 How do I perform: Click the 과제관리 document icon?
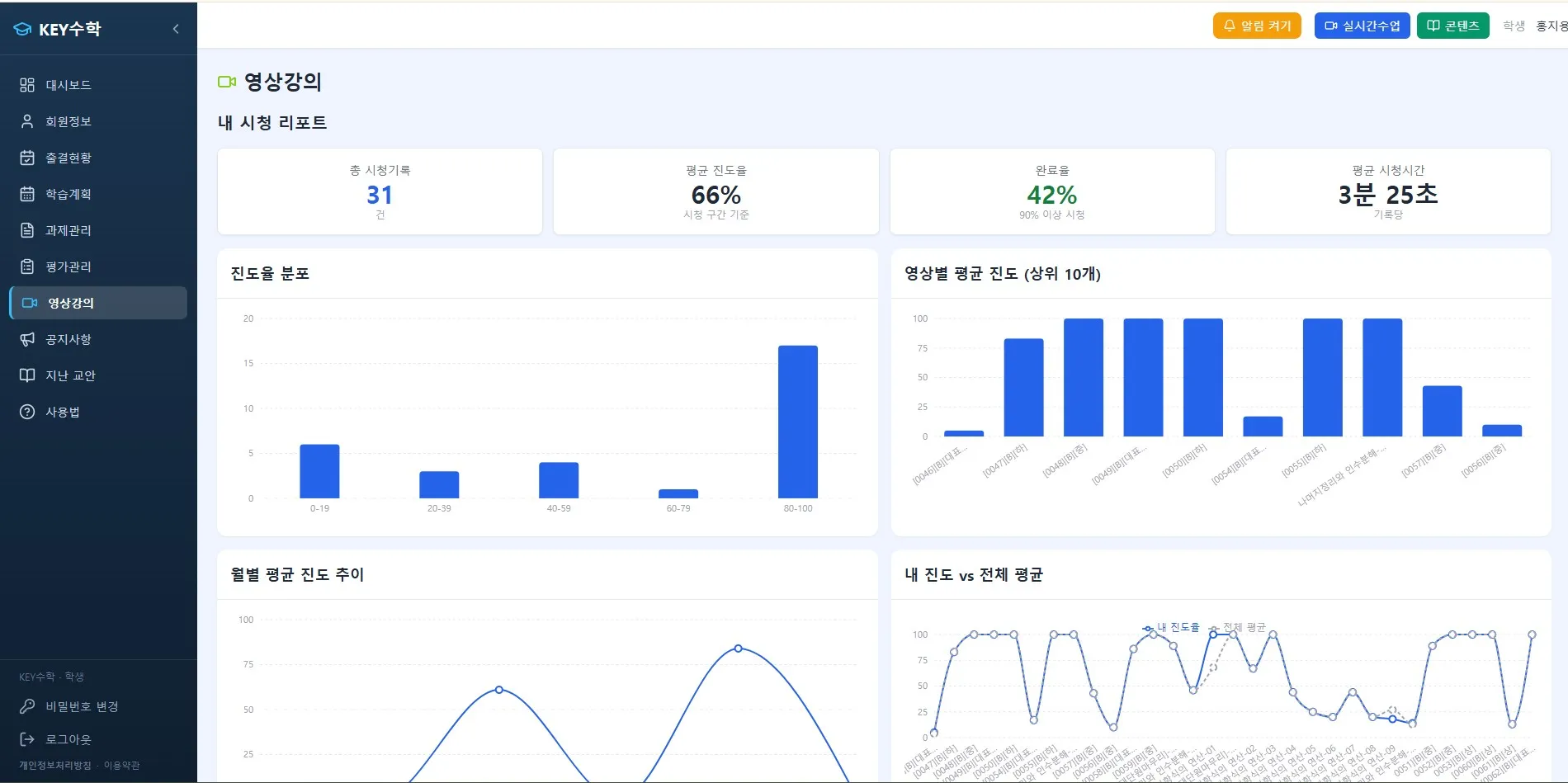pos(27,230)
